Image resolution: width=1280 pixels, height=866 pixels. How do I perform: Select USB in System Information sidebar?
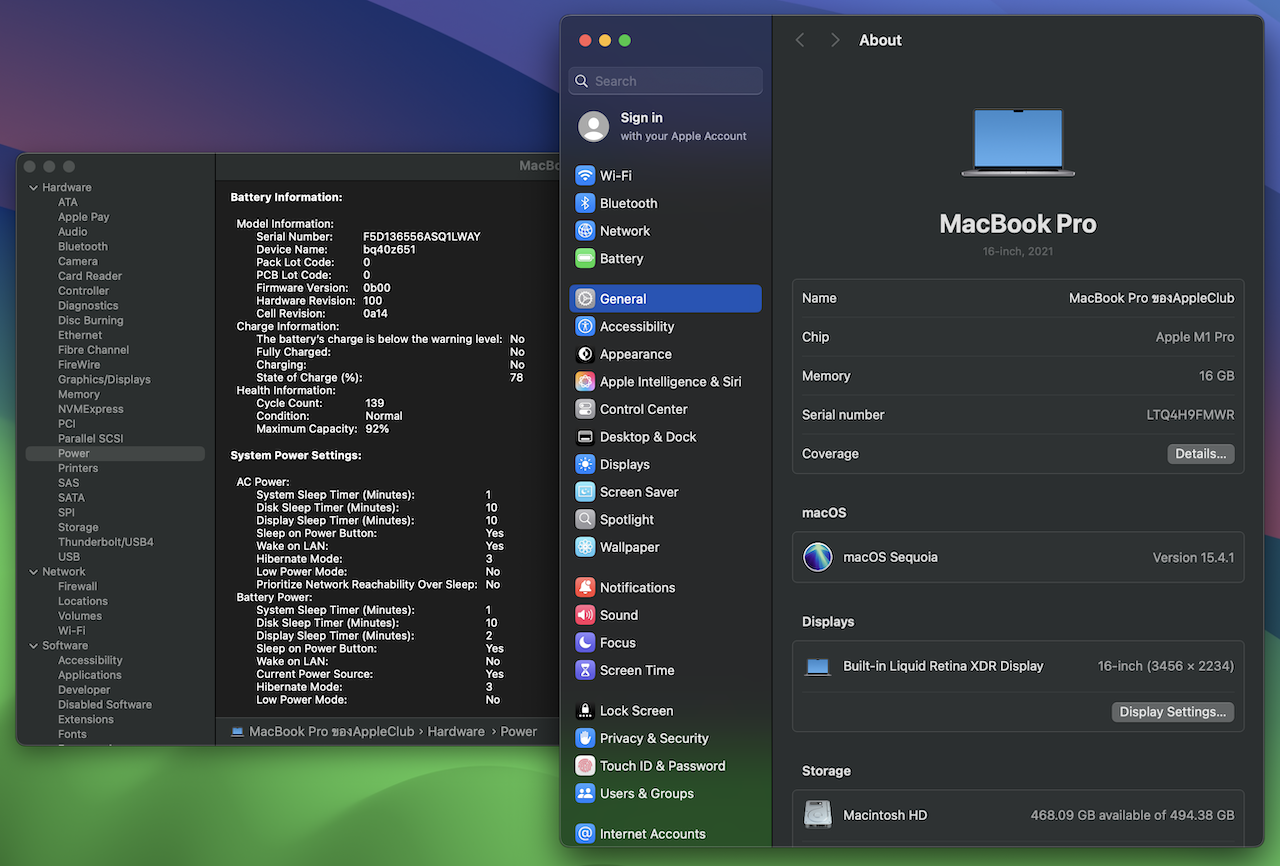click(x=69, y=557)
